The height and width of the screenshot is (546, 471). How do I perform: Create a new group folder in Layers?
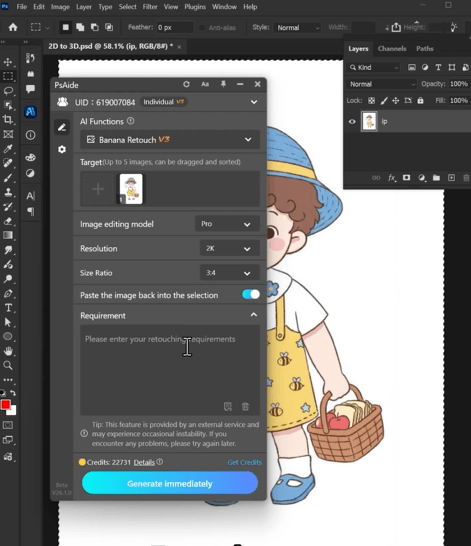pyautogui.click(x=436, y=178)
